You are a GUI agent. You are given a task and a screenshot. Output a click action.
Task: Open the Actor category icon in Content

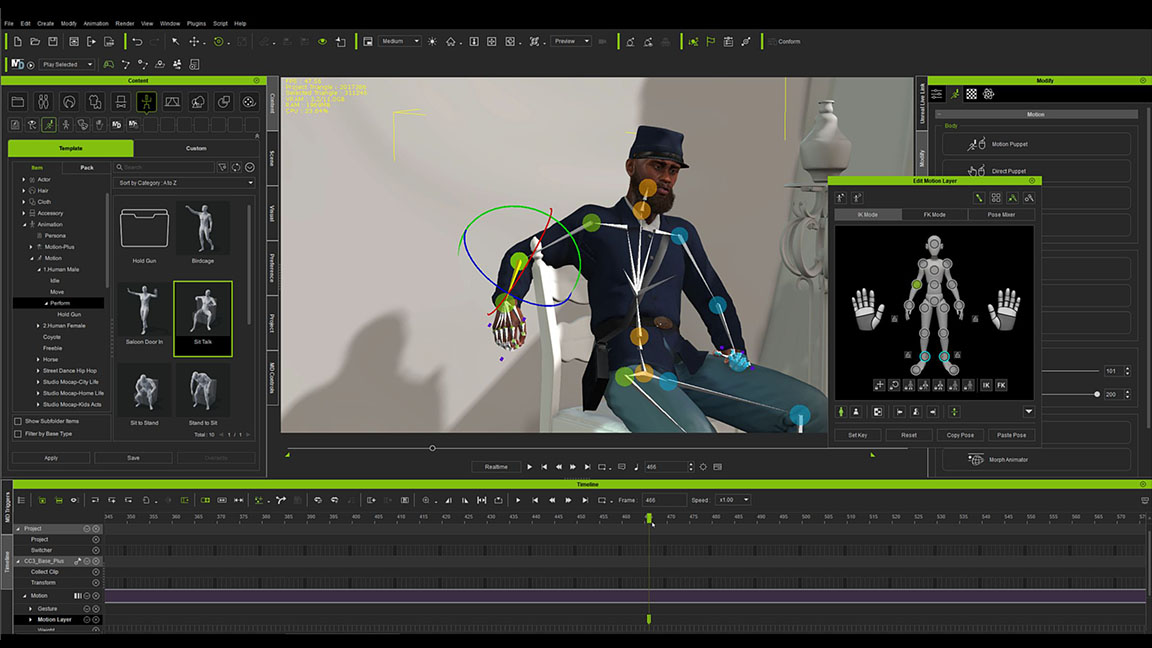tap(43, 101)
